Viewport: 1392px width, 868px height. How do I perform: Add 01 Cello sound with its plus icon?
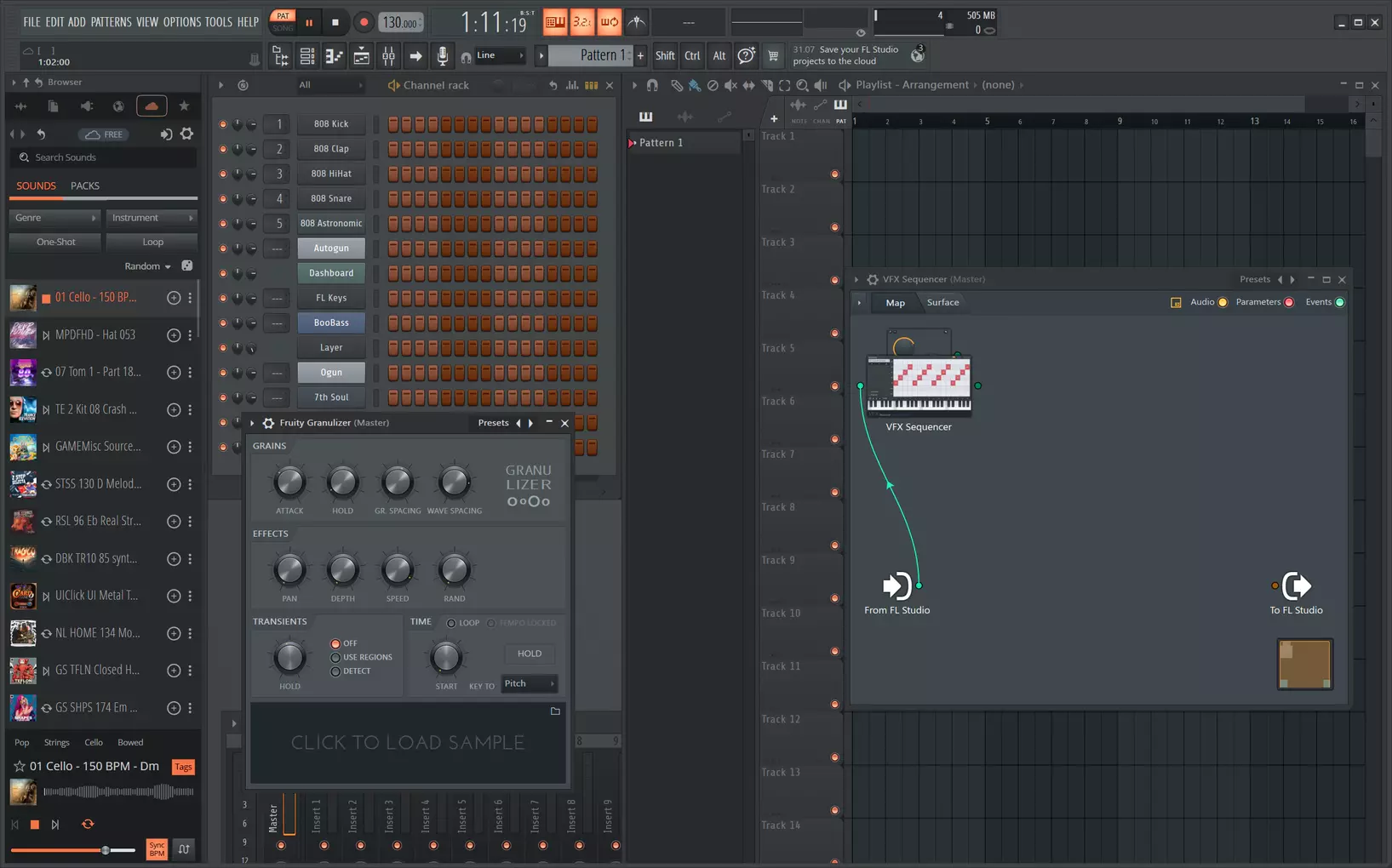(174, 298)
